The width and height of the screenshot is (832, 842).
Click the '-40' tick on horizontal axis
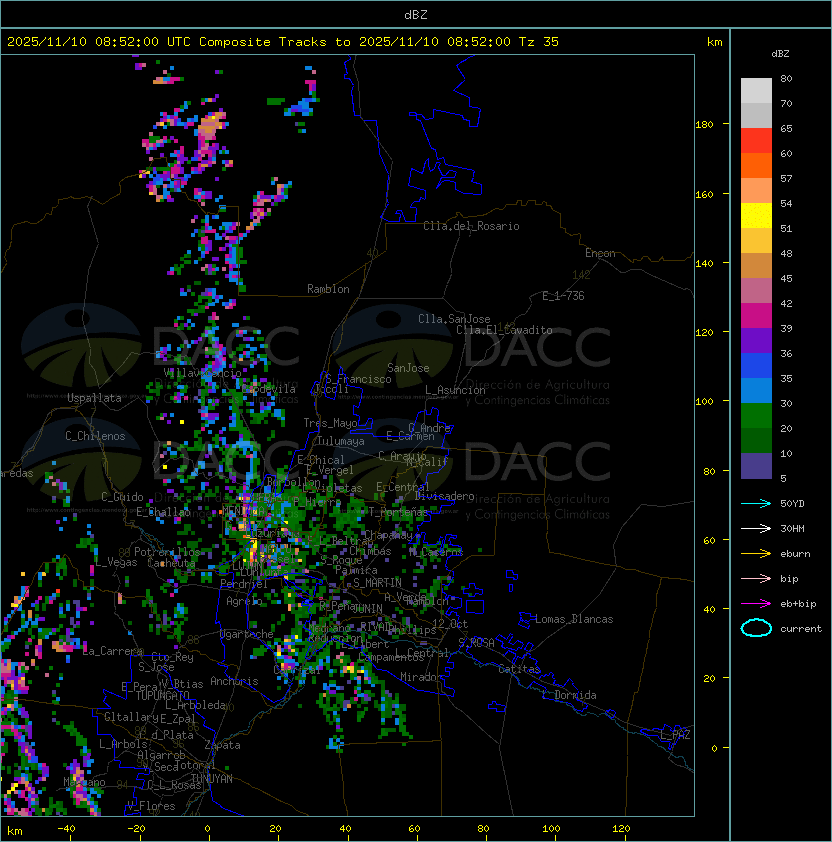(x=66, y=829)
